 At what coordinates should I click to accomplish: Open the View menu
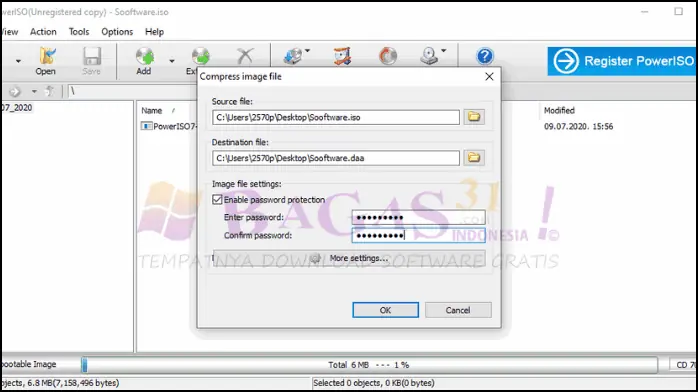[9, 32]
